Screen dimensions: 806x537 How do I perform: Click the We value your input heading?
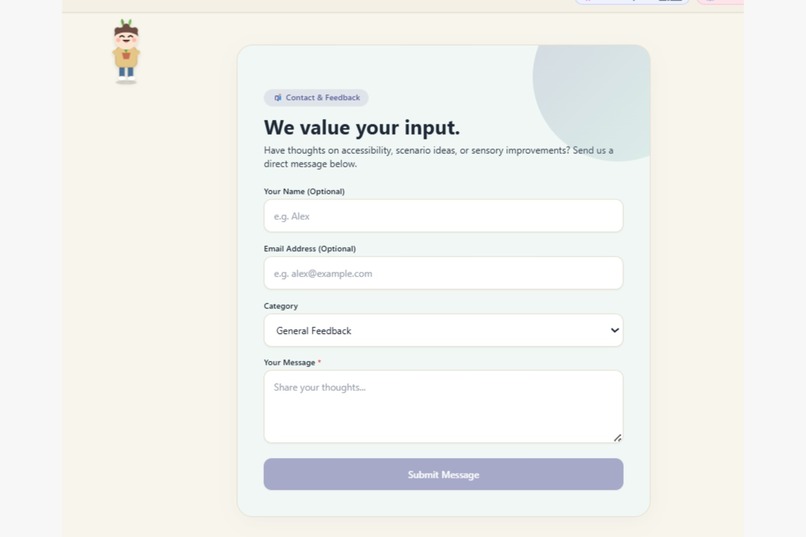tap(362, 127)
